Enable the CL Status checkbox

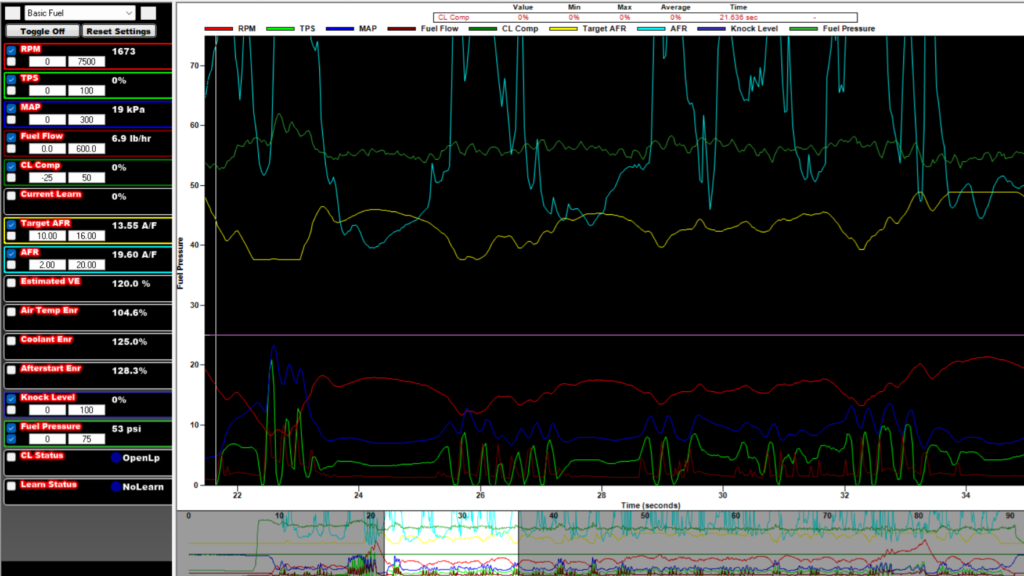[11, 457]
